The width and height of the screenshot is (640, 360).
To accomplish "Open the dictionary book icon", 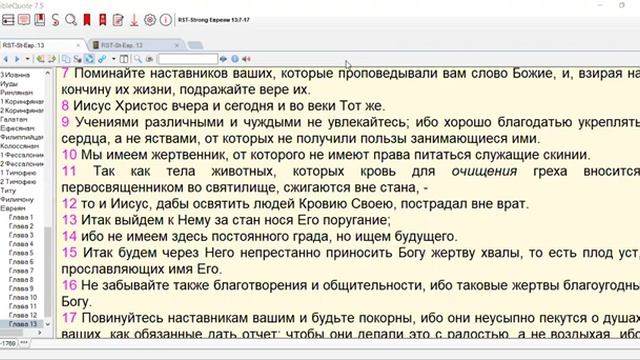I will point(40,20).
